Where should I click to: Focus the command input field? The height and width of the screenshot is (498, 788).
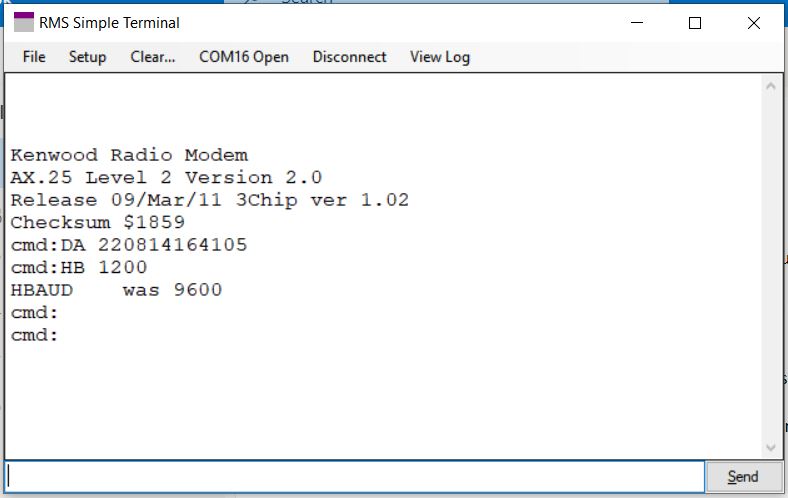tap(355, 476)
